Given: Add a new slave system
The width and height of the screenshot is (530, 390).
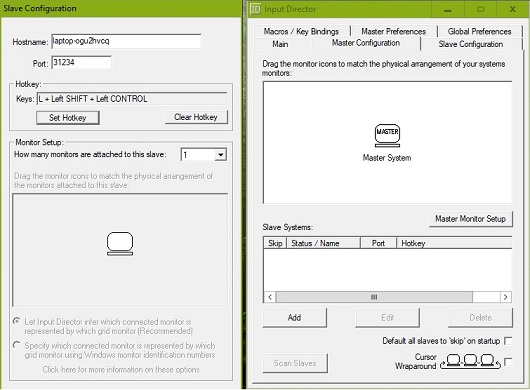Looking at the screenshot, I should coord(294,317).
